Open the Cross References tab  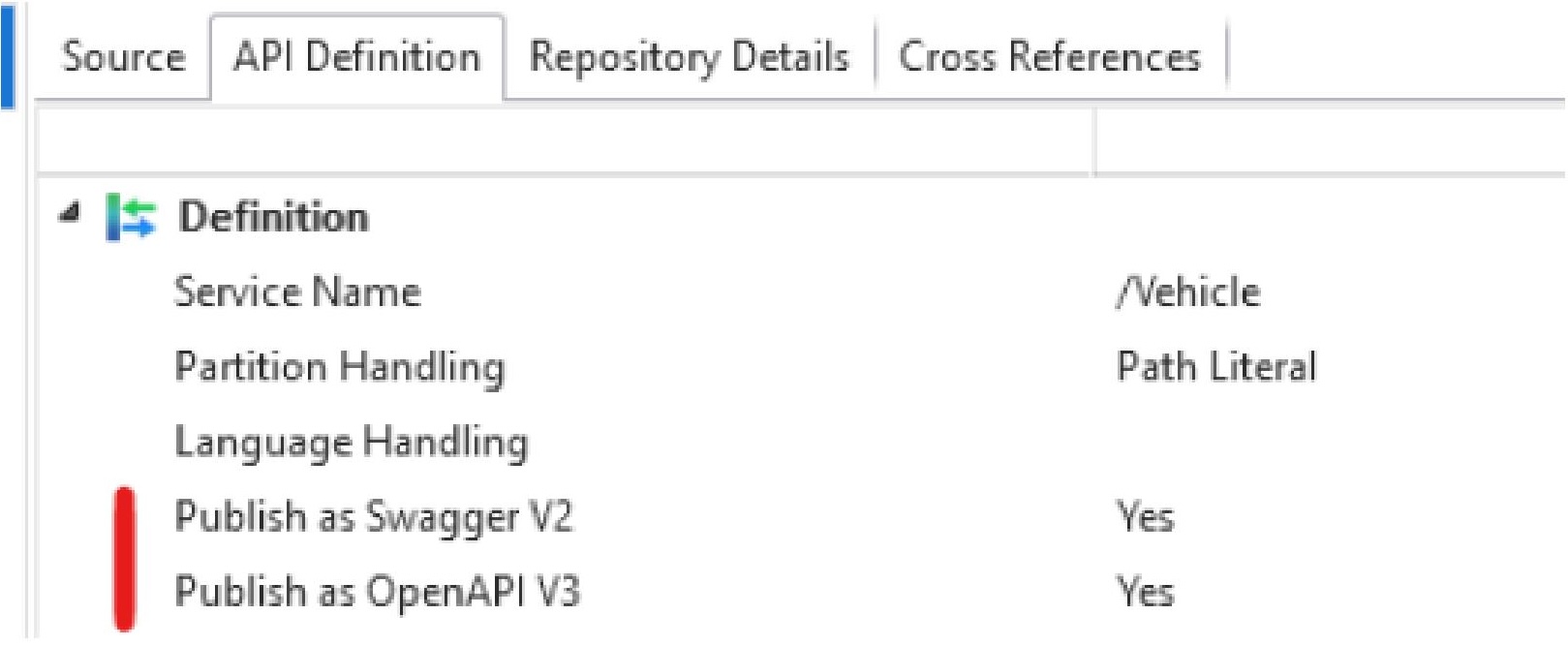coord(1050,57)
